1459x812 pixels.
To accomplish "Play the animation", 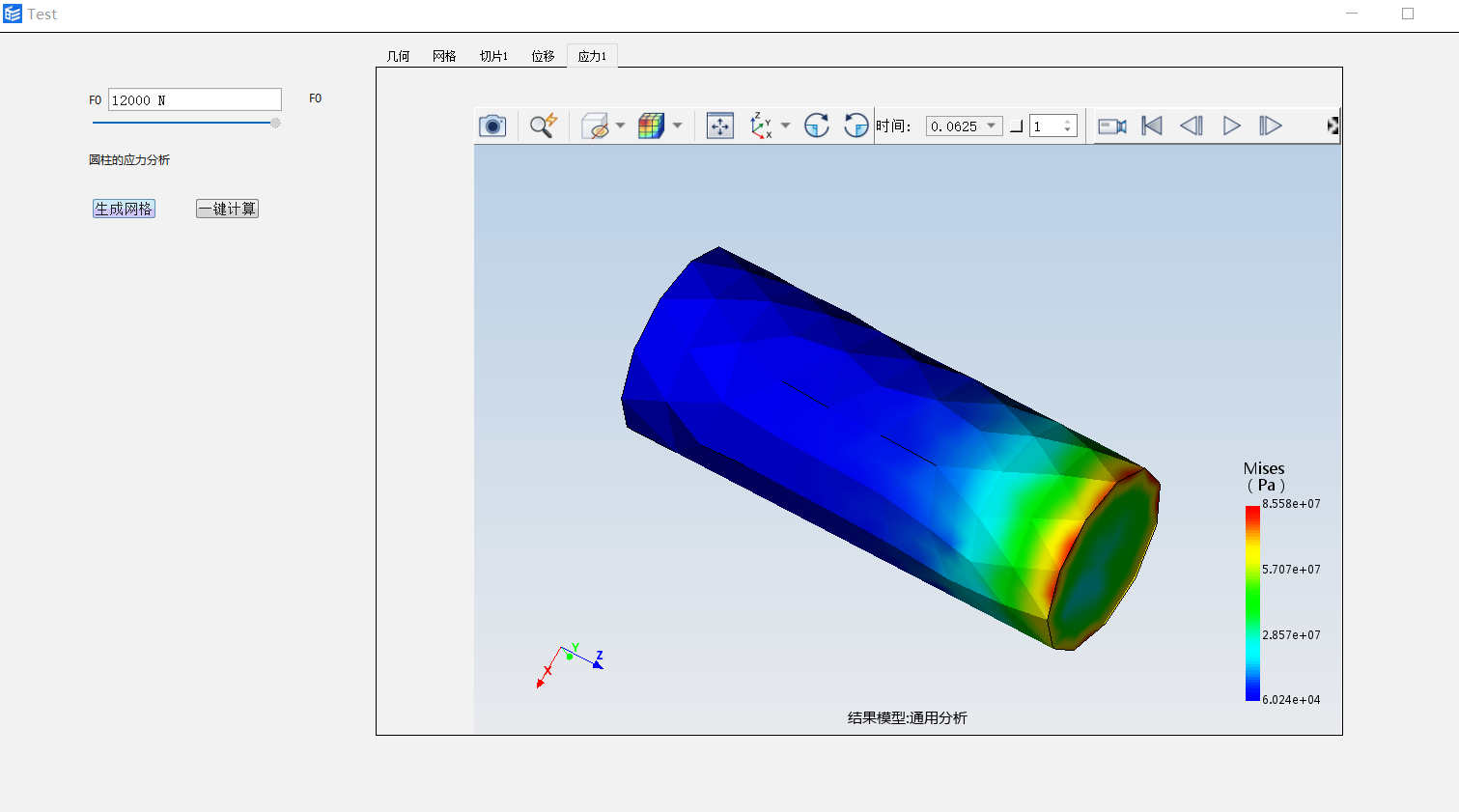I will pos(1231,126).
